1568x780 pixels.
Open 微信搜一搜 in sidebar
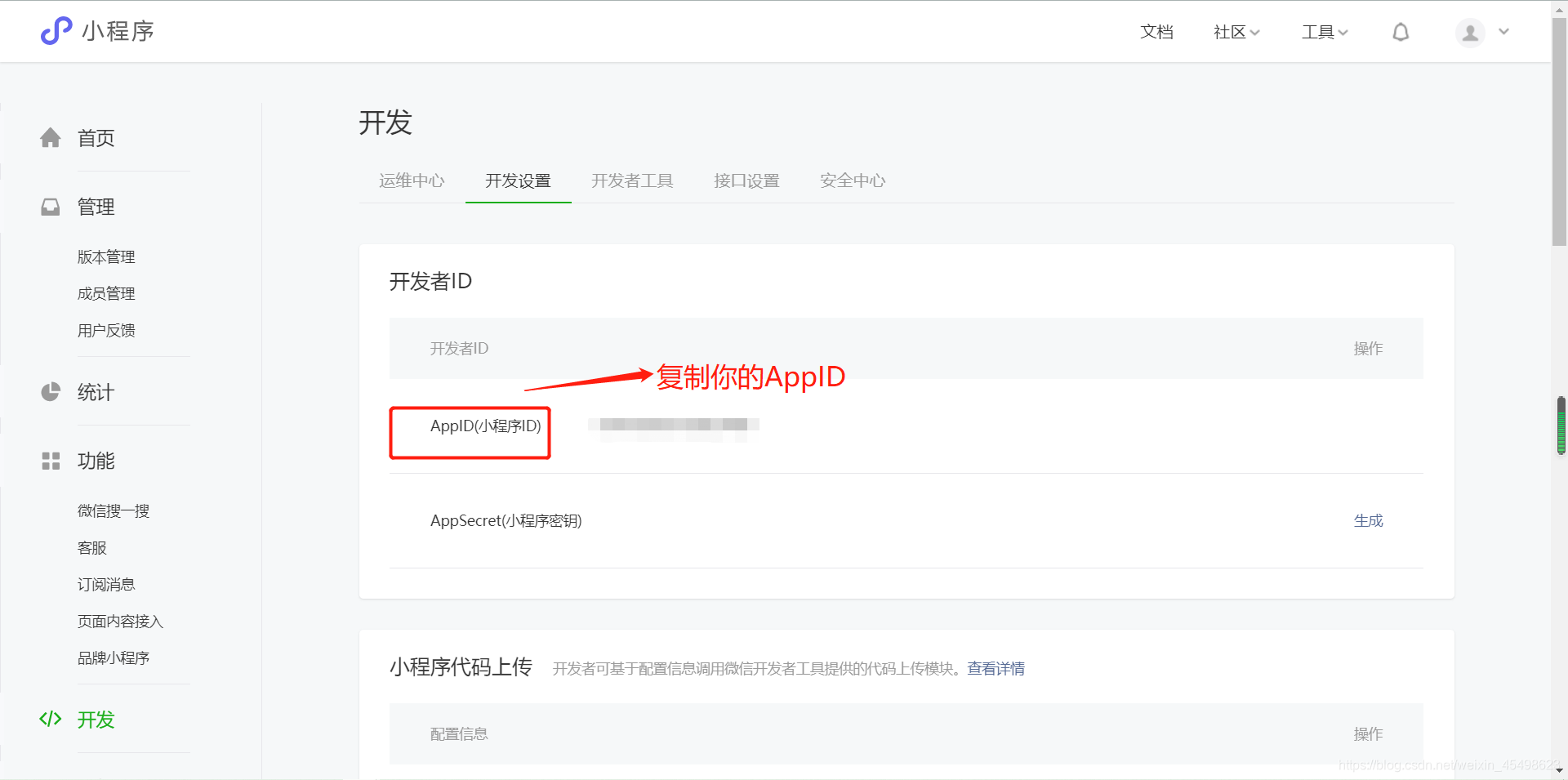click(x=114, y=510)
